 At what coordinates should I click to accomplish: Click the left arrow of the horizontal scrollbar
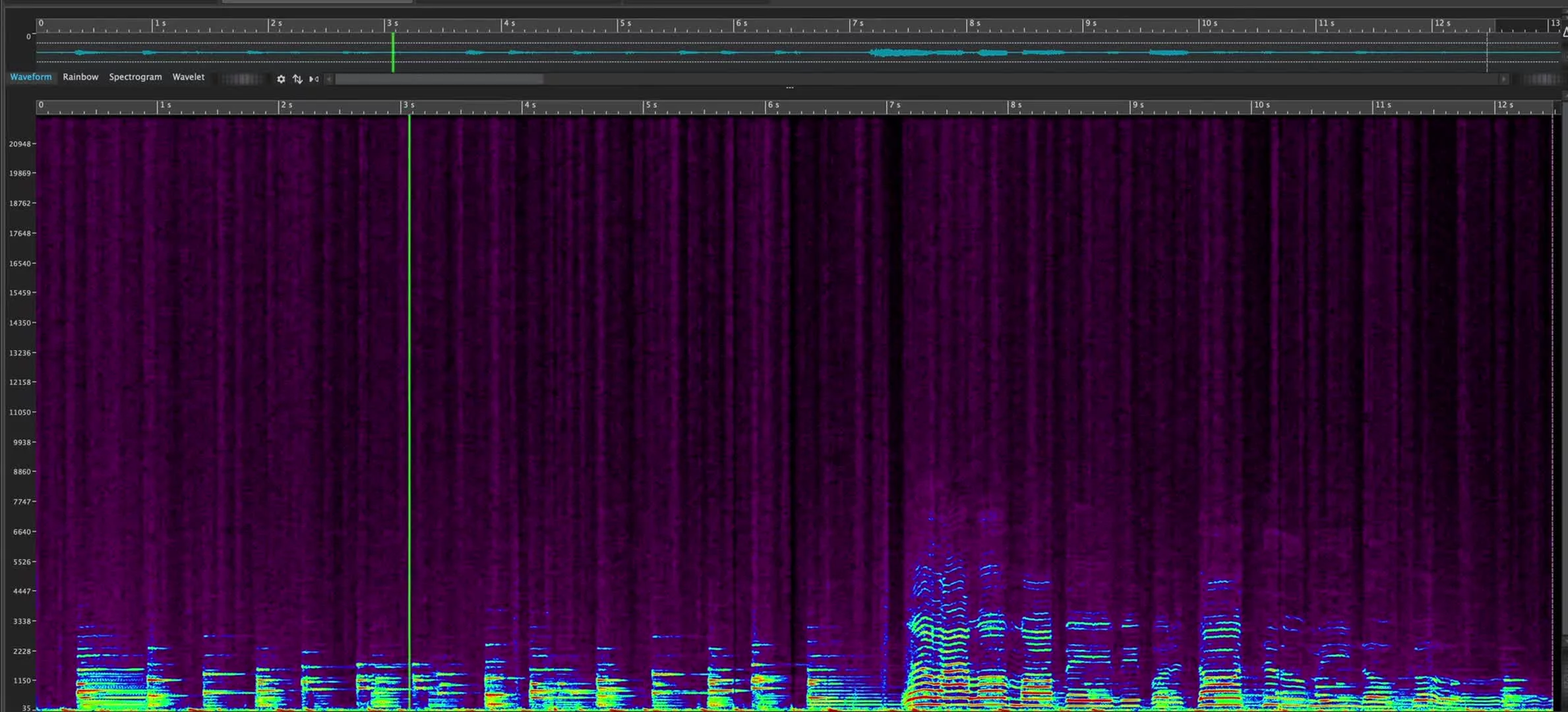click(x=328, y=78)
